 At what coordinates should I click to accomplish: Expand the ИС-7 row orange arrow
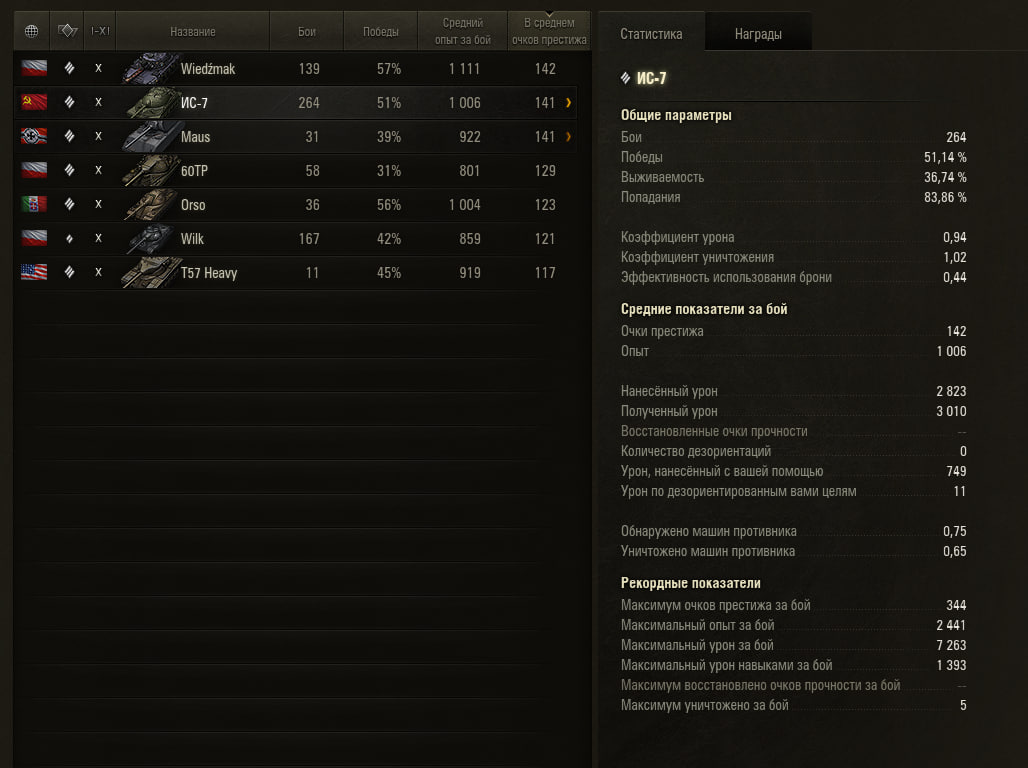point(568,102)
